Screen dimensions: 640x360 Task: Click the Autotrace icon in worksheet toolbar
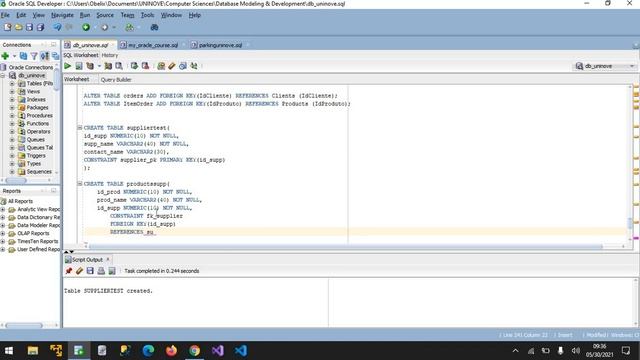[108, 66]
